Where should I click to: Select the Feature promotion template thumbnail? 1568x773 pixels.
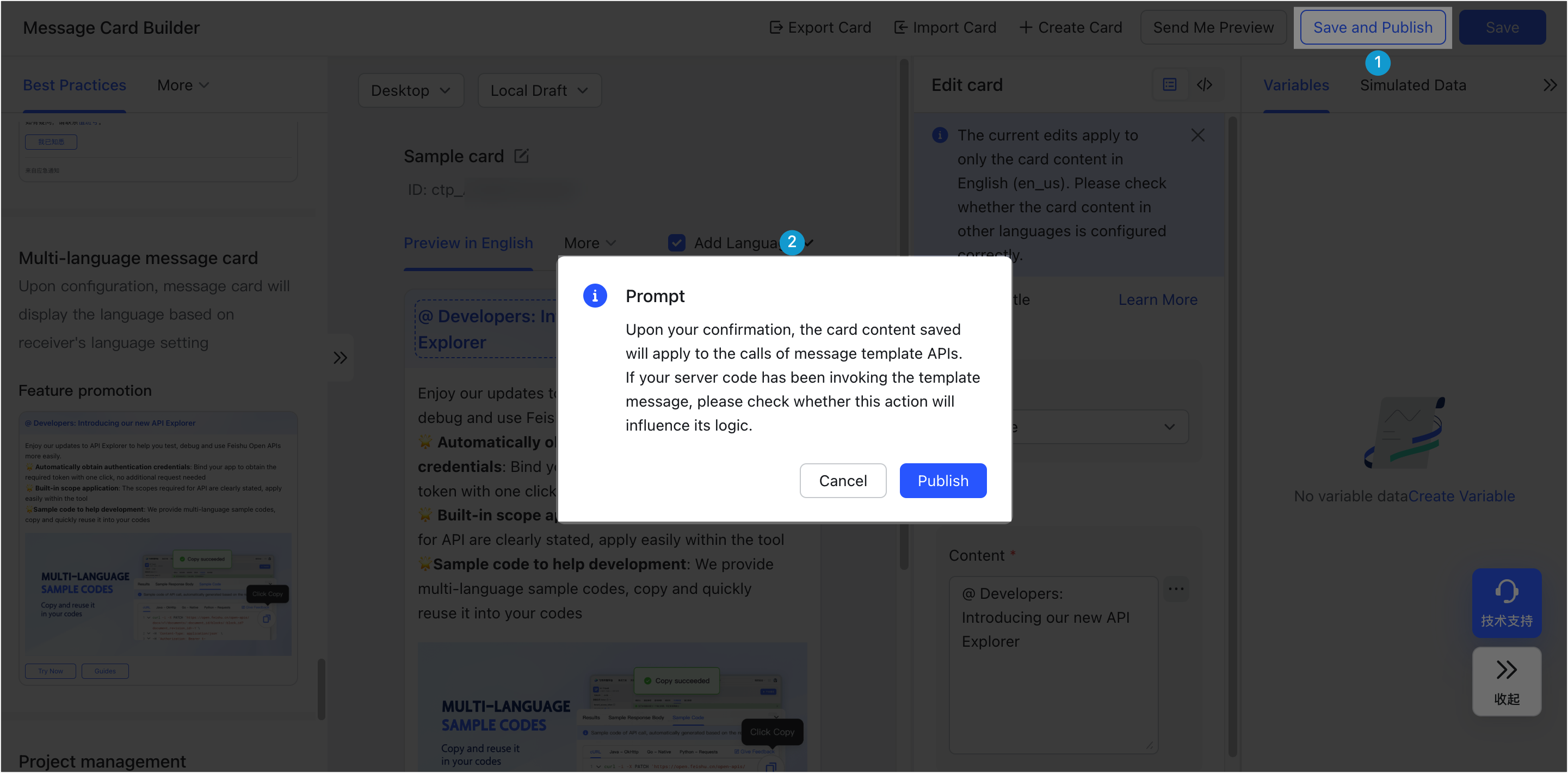(x=158, y=548)
